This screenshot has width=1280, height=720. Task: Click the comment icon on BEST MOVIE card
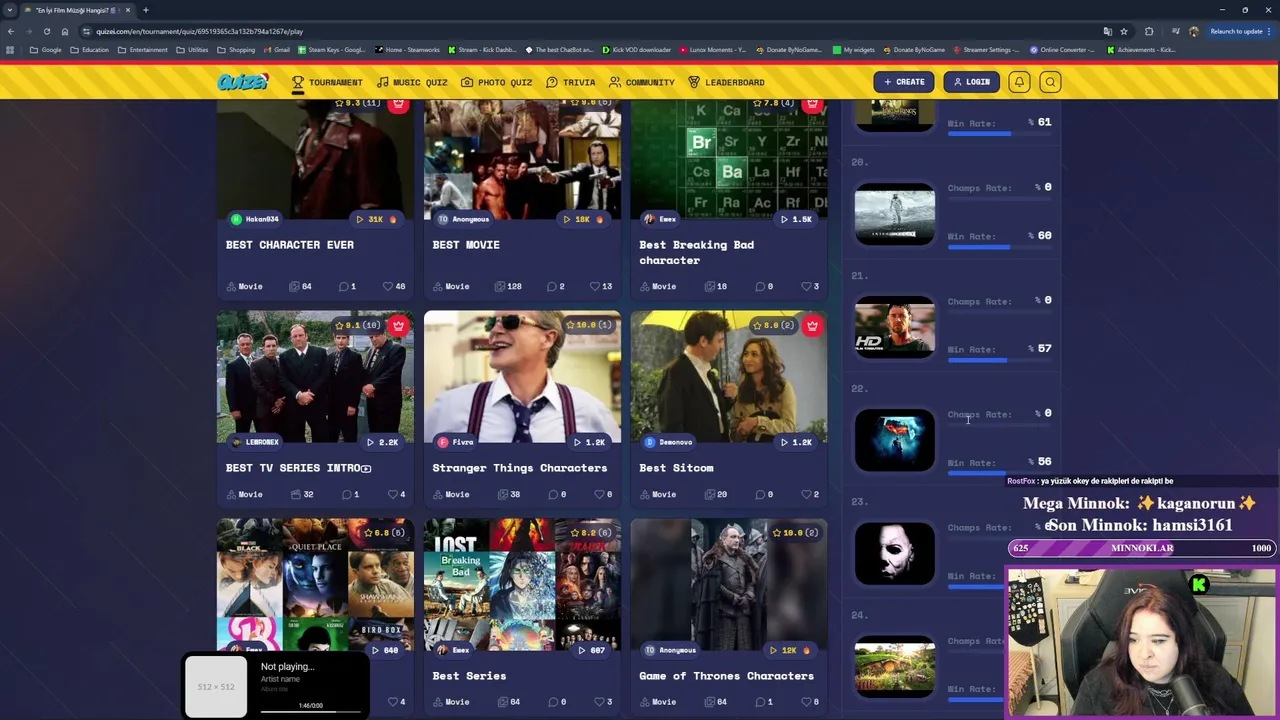pyautogui.click(x=551, y=286)
